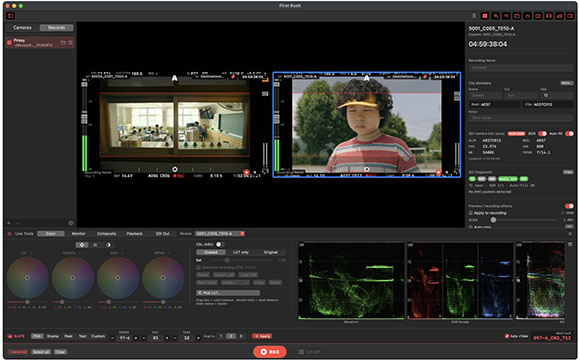Click the red record icon on left viewer

pos(246,172)
